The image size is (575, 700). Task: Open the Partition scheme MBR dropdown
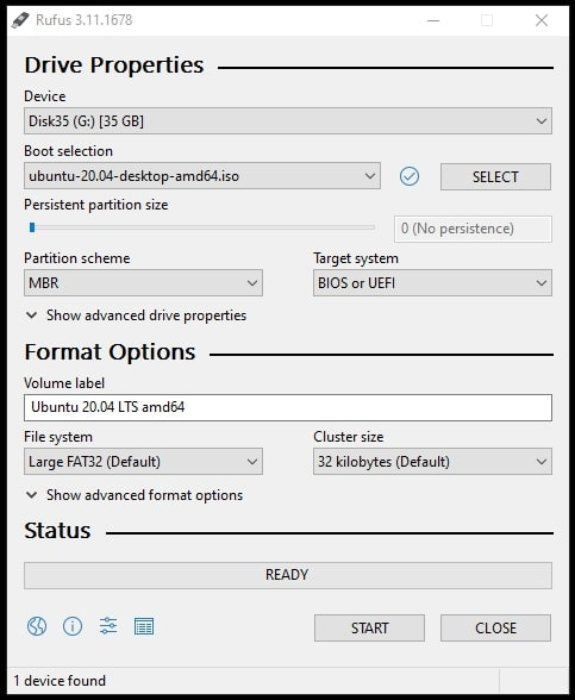[143, 283]
